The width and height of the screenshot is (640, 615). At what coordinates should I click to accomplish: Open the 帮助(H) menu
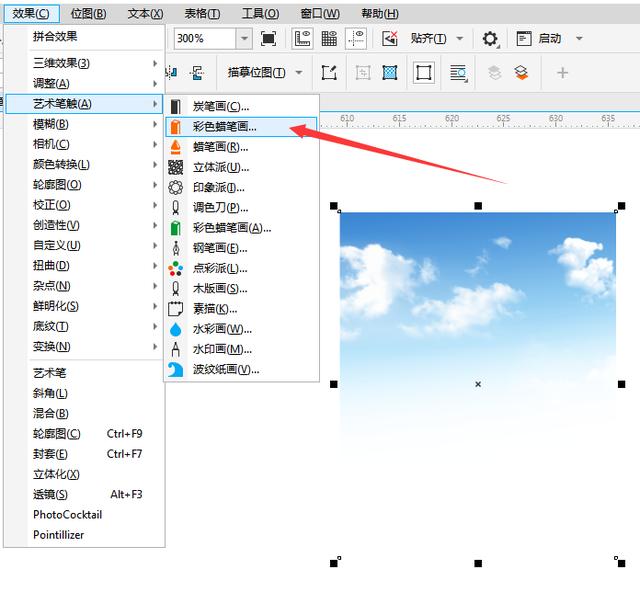pyautogui.click(x=380, y=14)
